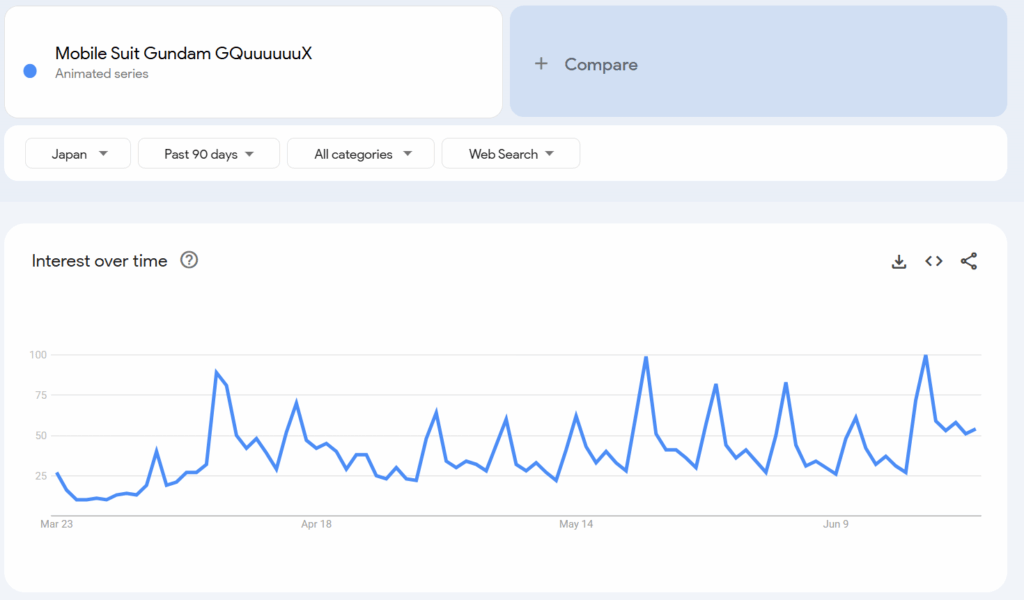This screenshot has height=600, width=1024.
Task: Open the embed code icon
Action: (934, 261)
